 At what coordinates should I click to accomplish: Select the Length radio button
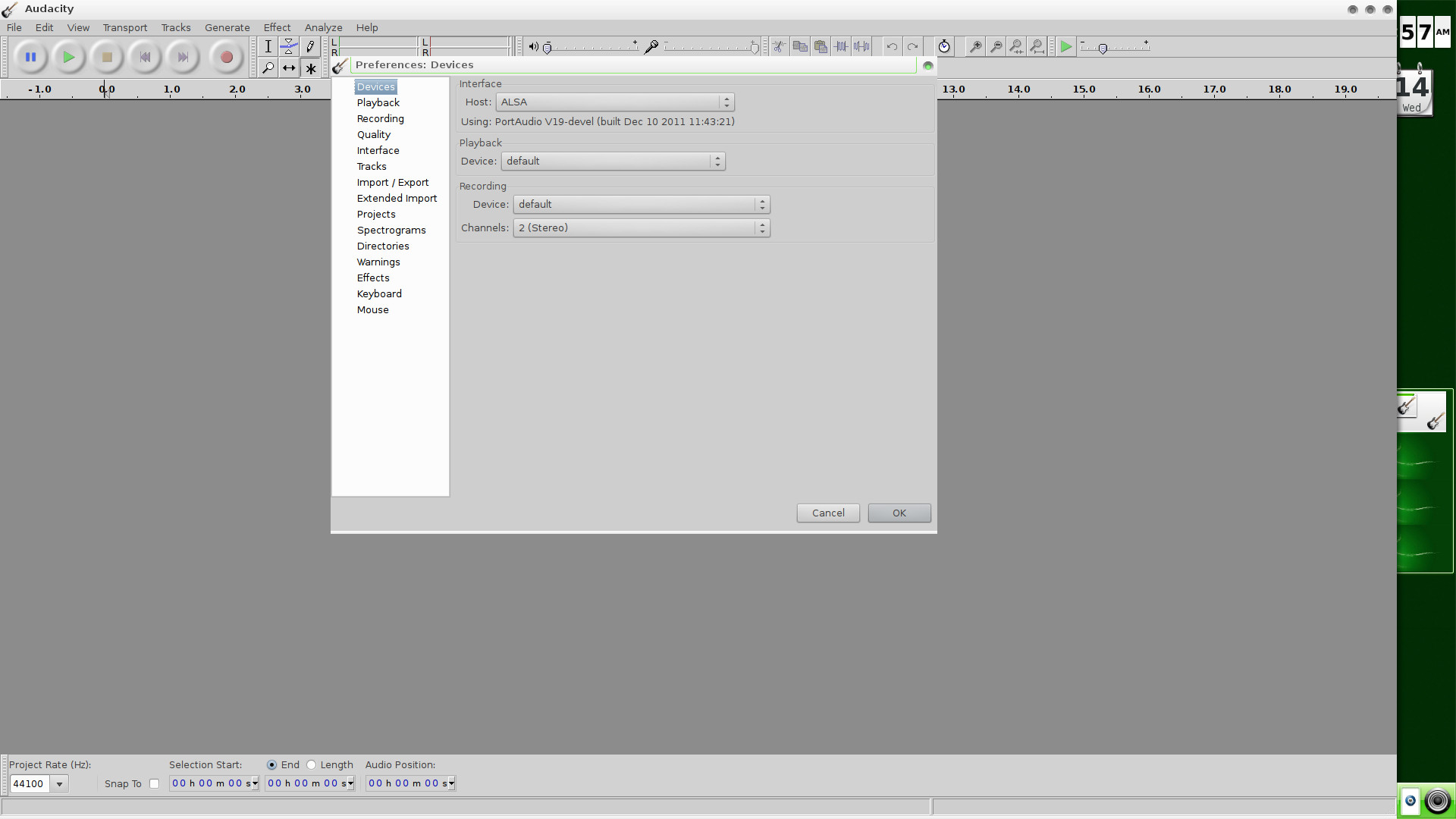point(311,765)
